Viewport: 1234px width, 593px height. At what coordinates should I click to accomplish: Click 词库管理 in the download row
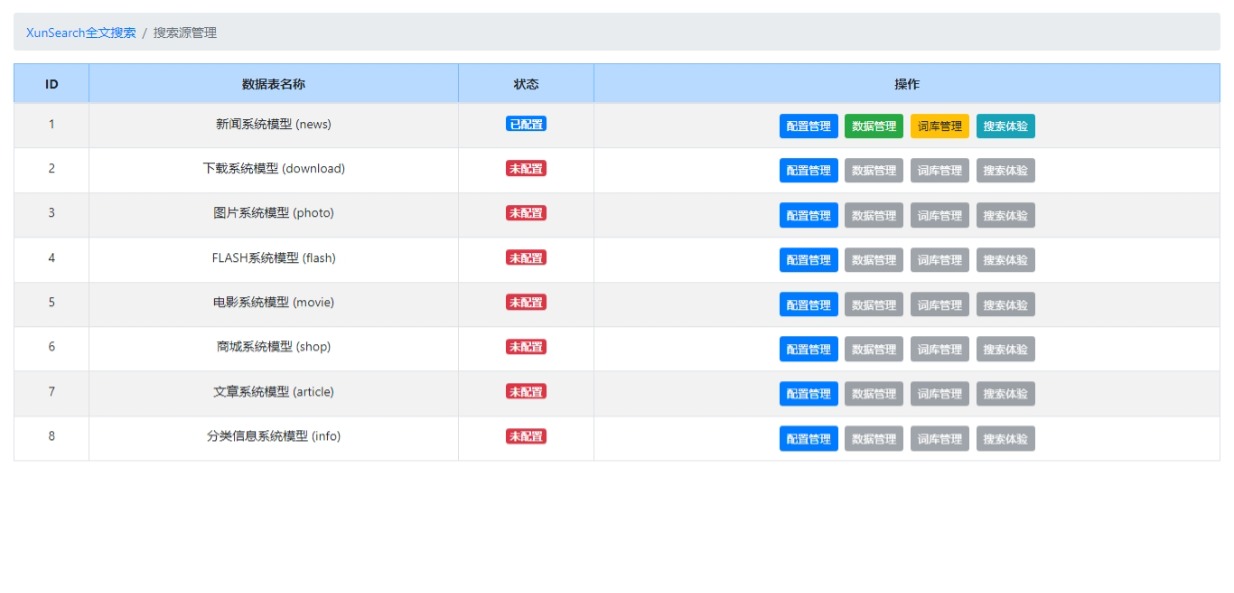point(940,170)
